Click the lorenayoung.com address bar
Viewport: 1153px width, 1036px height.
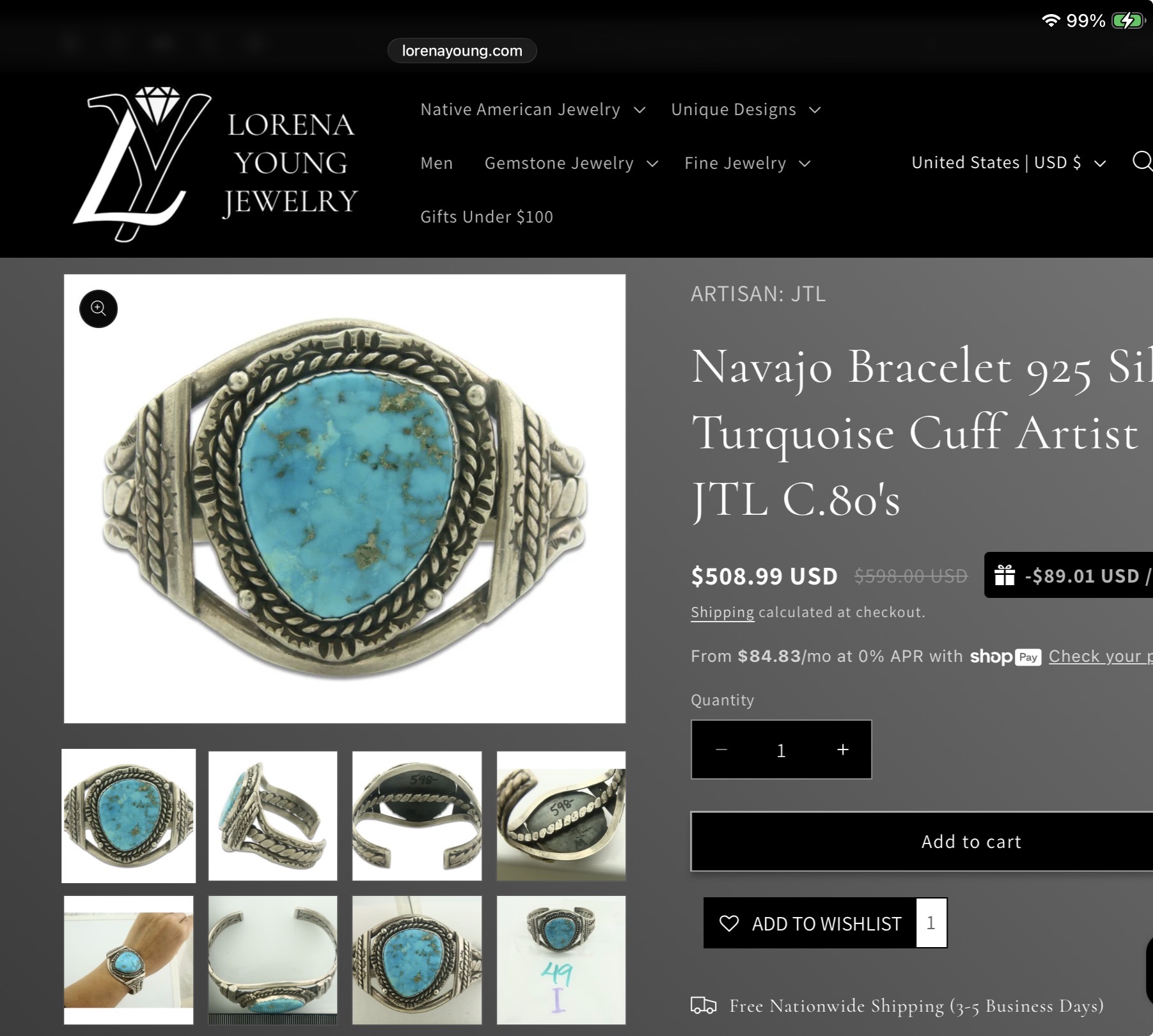[x=462, y=51]
